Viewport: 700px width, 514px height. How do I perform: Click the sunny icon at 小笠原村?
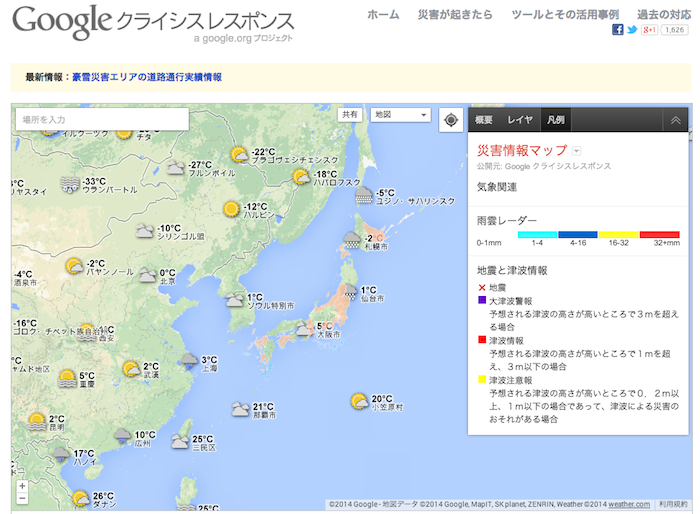pyautogui.click(x=359, y=401)
